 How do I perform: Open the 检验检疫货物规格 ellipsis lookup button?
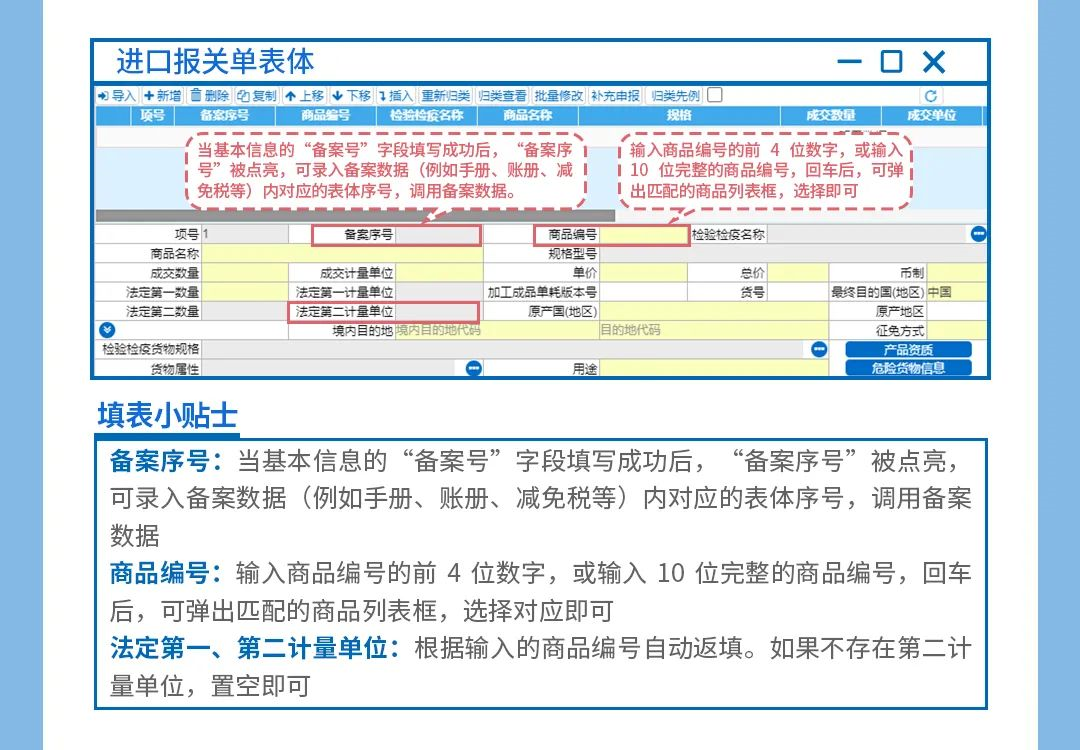819,349
